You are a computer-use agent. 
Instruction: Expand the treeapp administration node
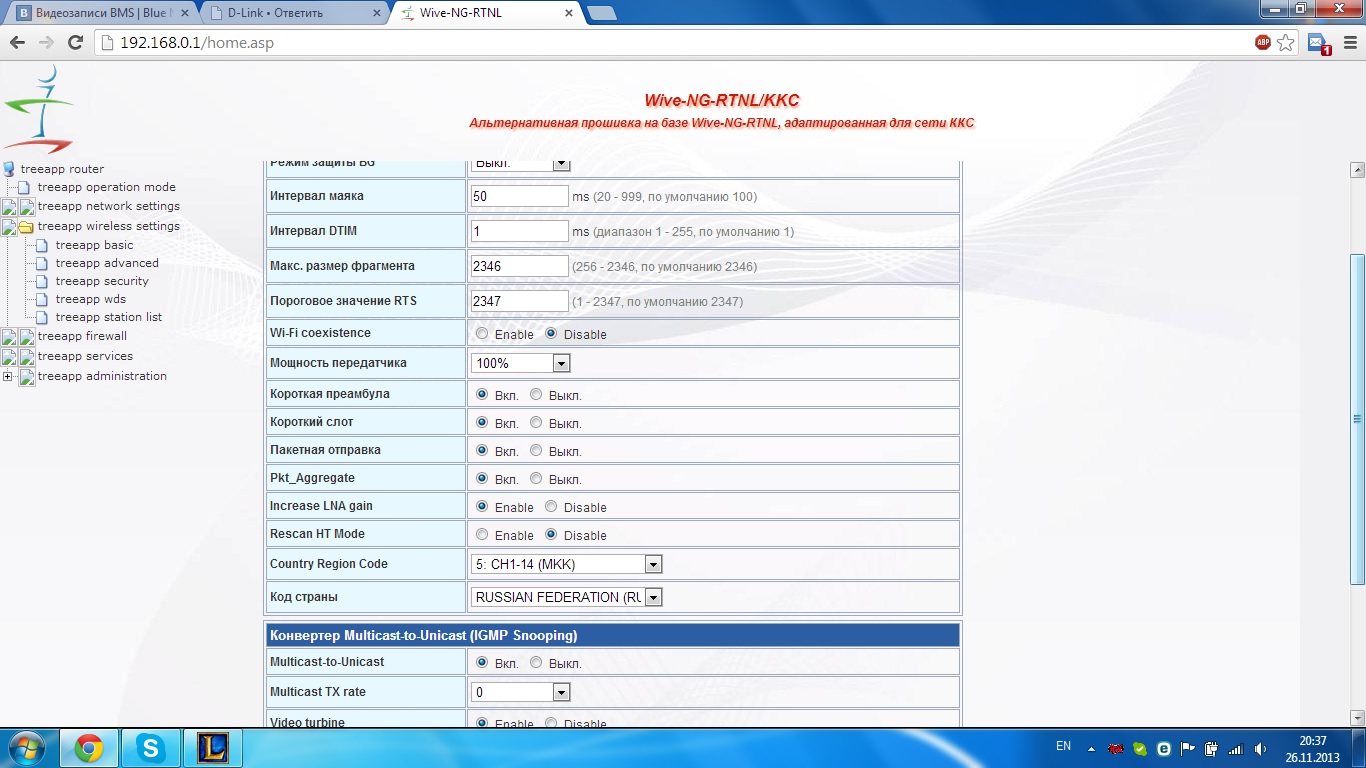point(8,377)
